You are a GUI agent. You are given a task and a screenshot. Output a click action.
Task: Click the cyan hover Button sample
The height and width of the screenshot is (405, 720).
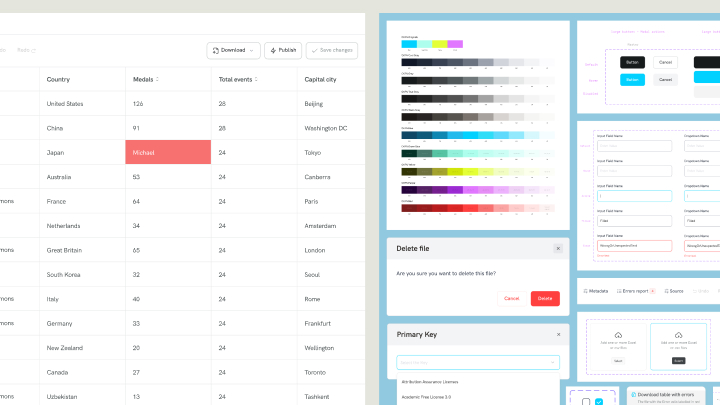(632, 79)
